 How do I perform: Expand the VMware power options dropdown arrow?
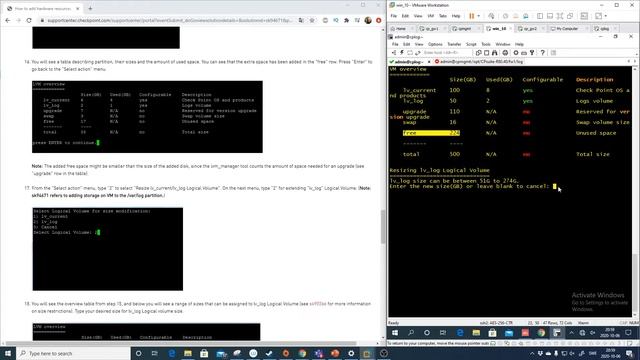(x=478, y=16)
